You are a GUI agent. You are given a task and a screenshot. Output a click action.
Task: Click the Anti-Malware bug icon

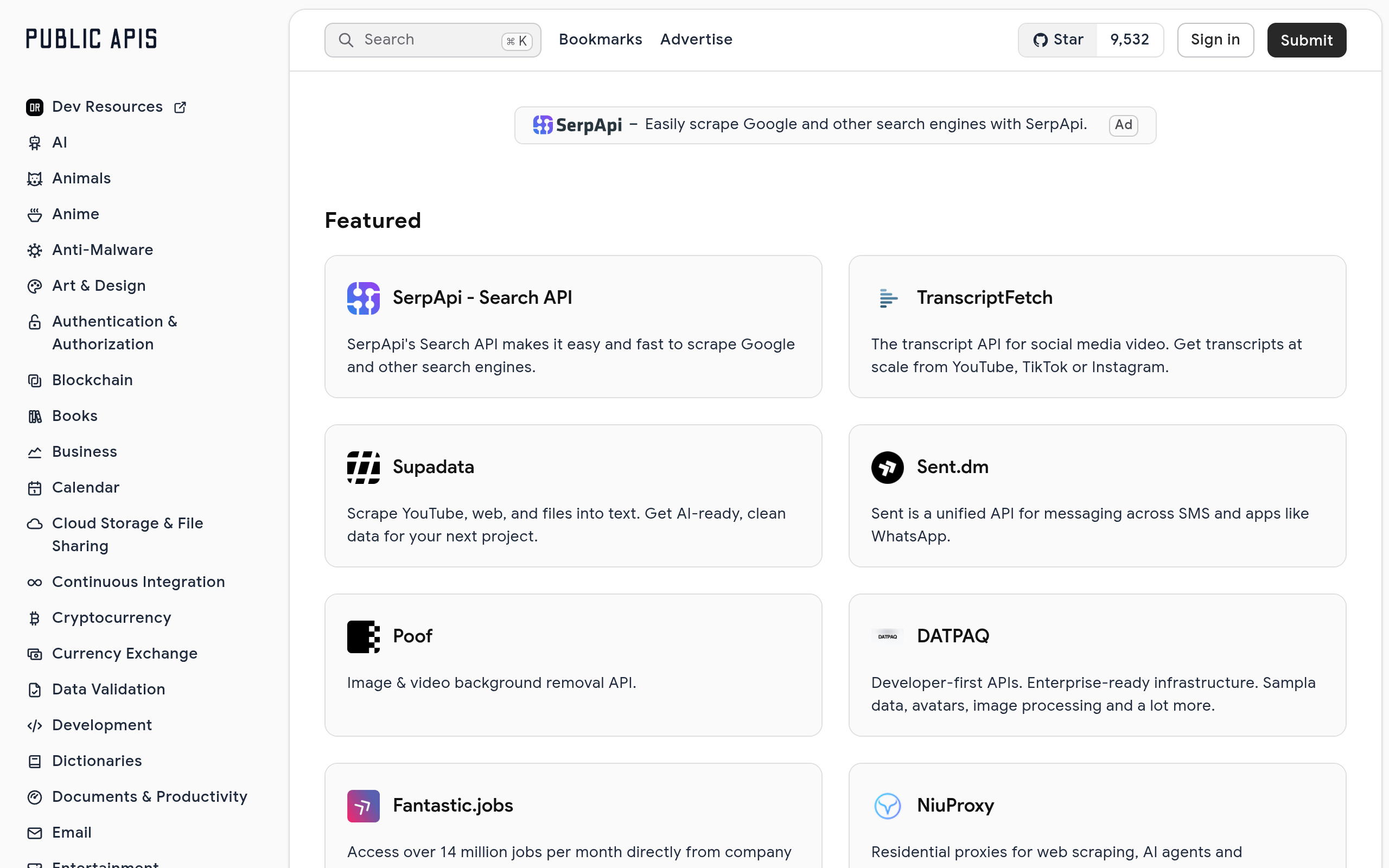[34, 250]
